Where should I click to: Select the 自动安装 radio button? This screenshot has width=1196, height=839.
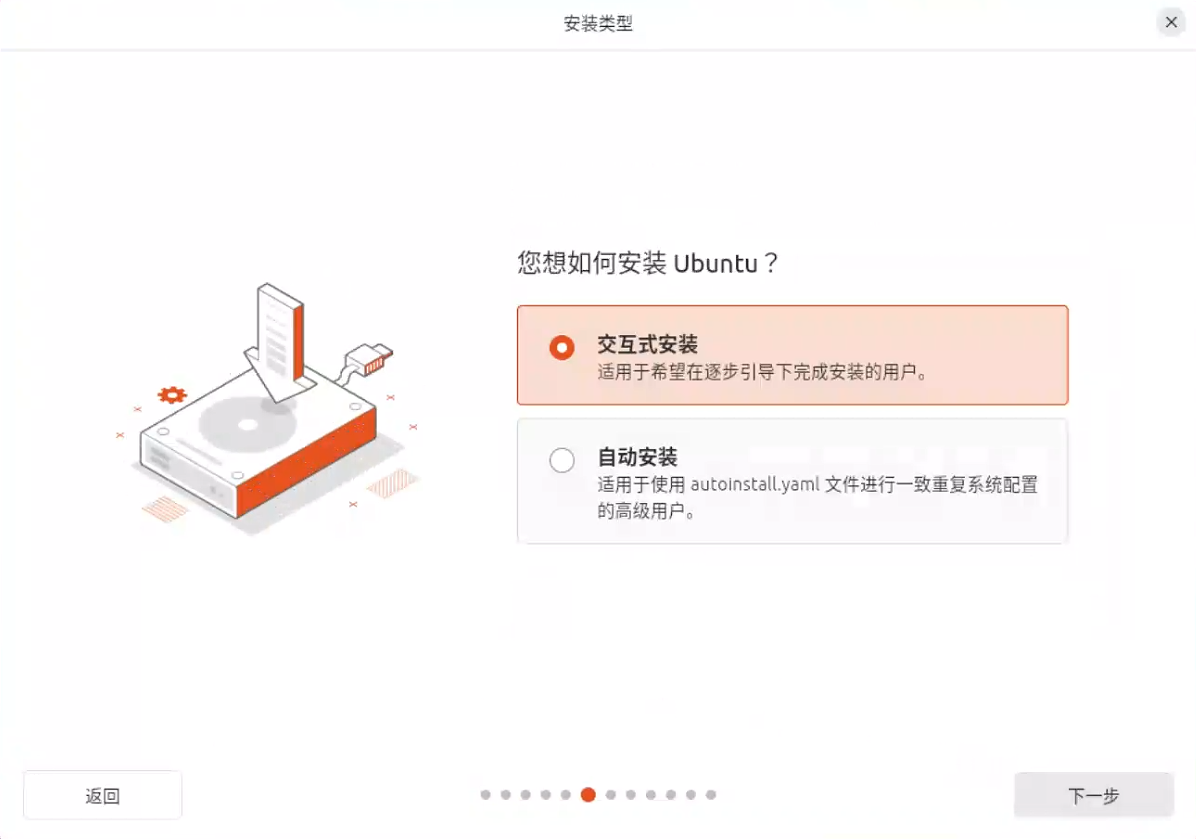tap(562, 460)
